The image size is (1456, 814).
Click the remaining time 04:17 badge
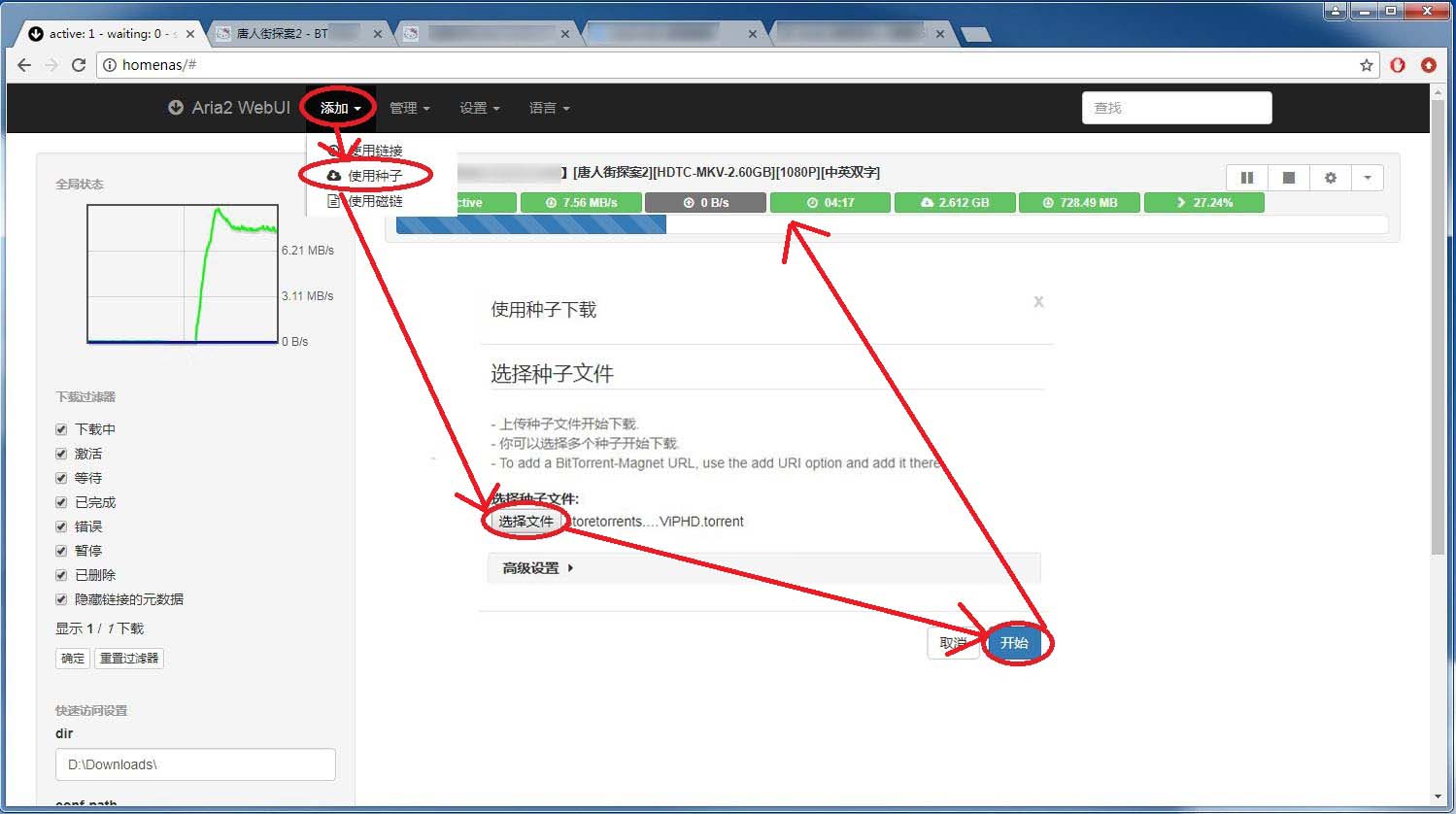pos(830,203)
